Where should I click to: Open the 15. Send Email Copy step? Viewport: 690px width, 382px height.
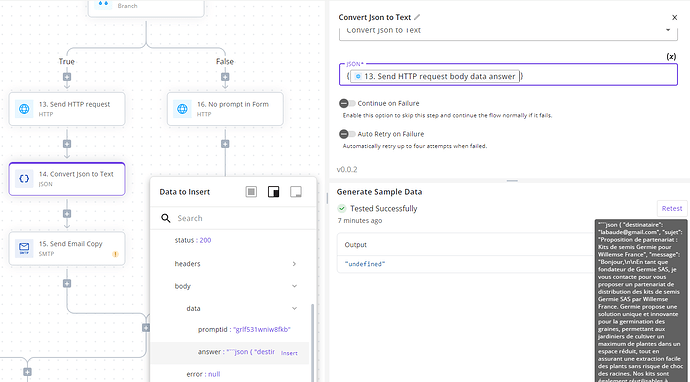pyautogui.click(x=67, y=248)
